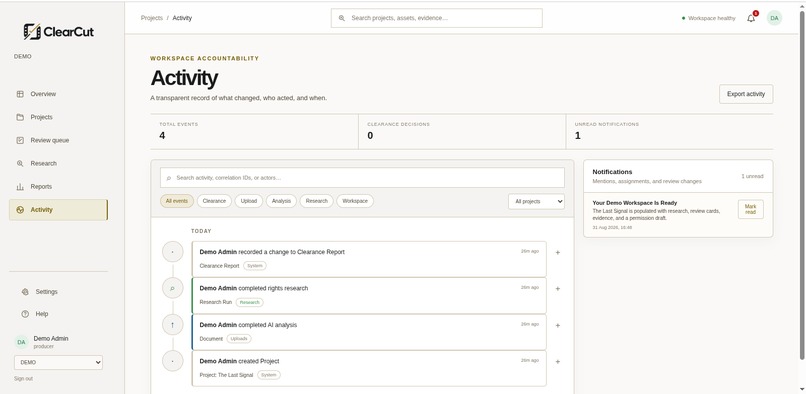
Task: Click the Clearance Decisions stat
Action: pyautogui.click(x=462, y=132)
